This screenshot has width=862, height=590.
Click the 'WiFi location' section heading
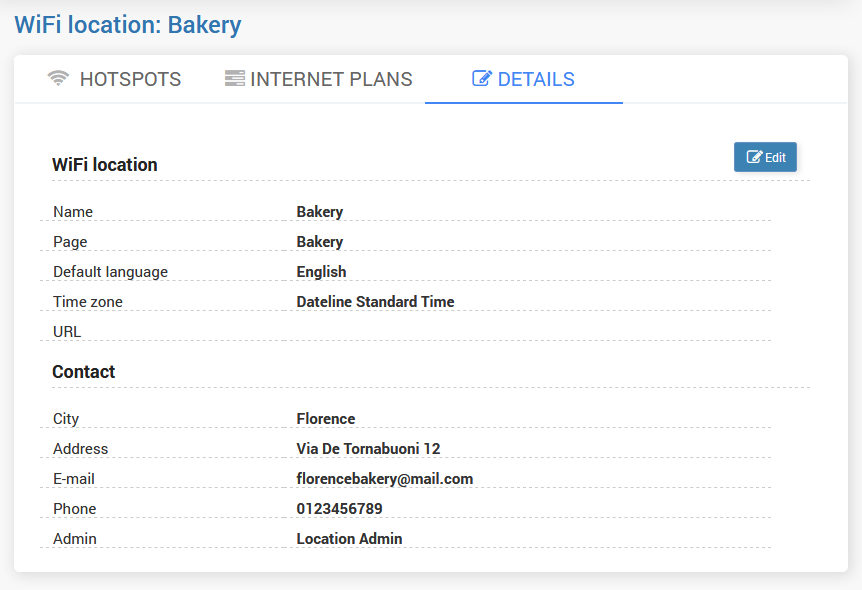tap(105, 165)
